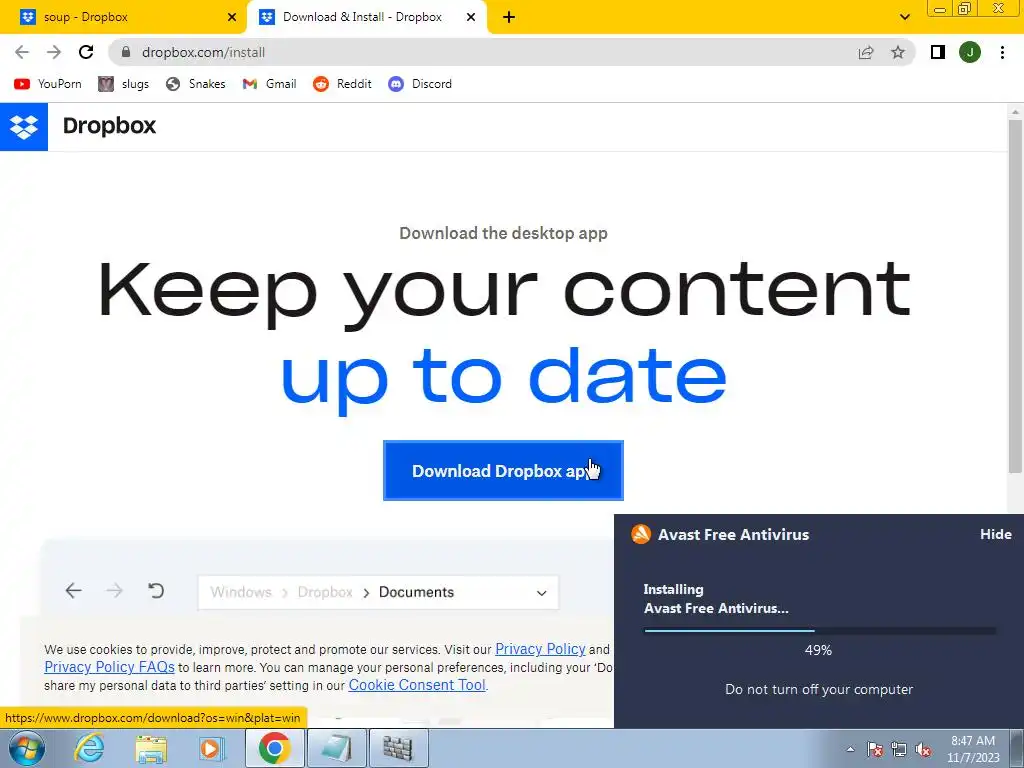Click the Avast logo icon in popup
The width and height of the screenshot is (1024, 768).
pos(641,534)
